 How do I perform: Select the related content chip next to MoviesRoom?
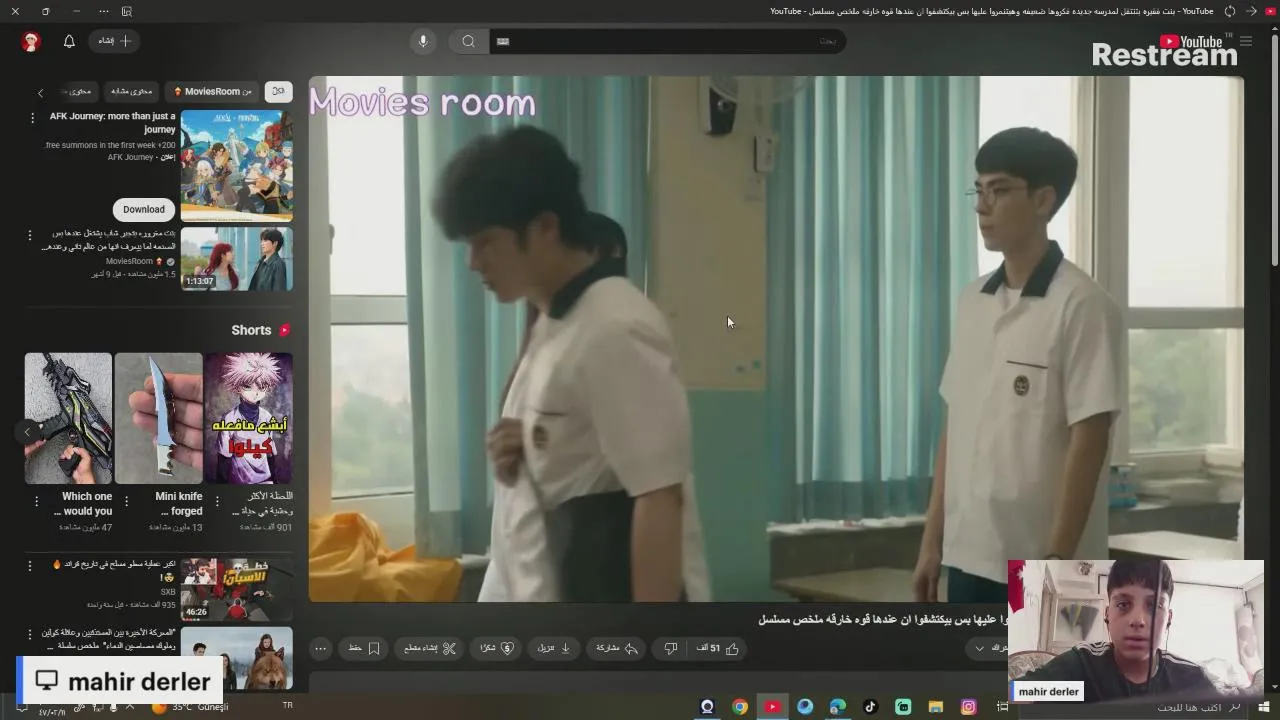click(x=131, y=91)
